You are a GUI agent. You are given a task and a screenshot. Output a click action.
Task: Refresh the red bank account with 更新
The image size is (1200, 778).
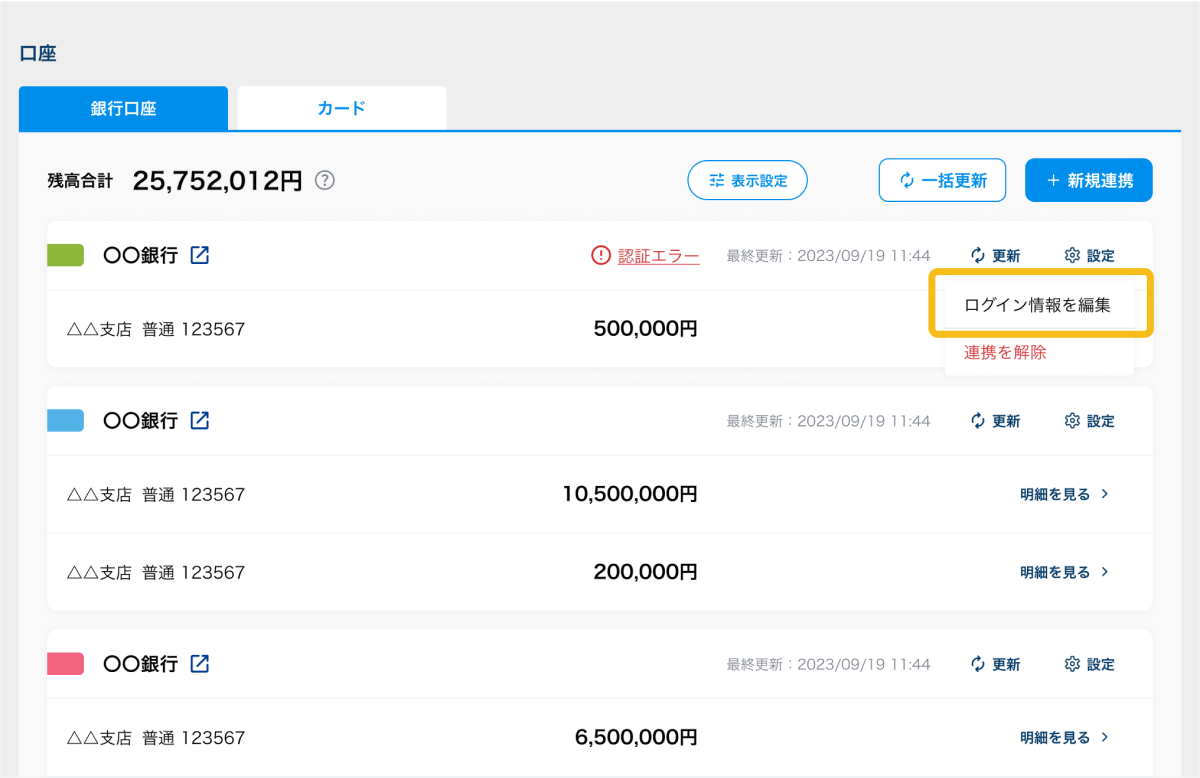point(995,664)
